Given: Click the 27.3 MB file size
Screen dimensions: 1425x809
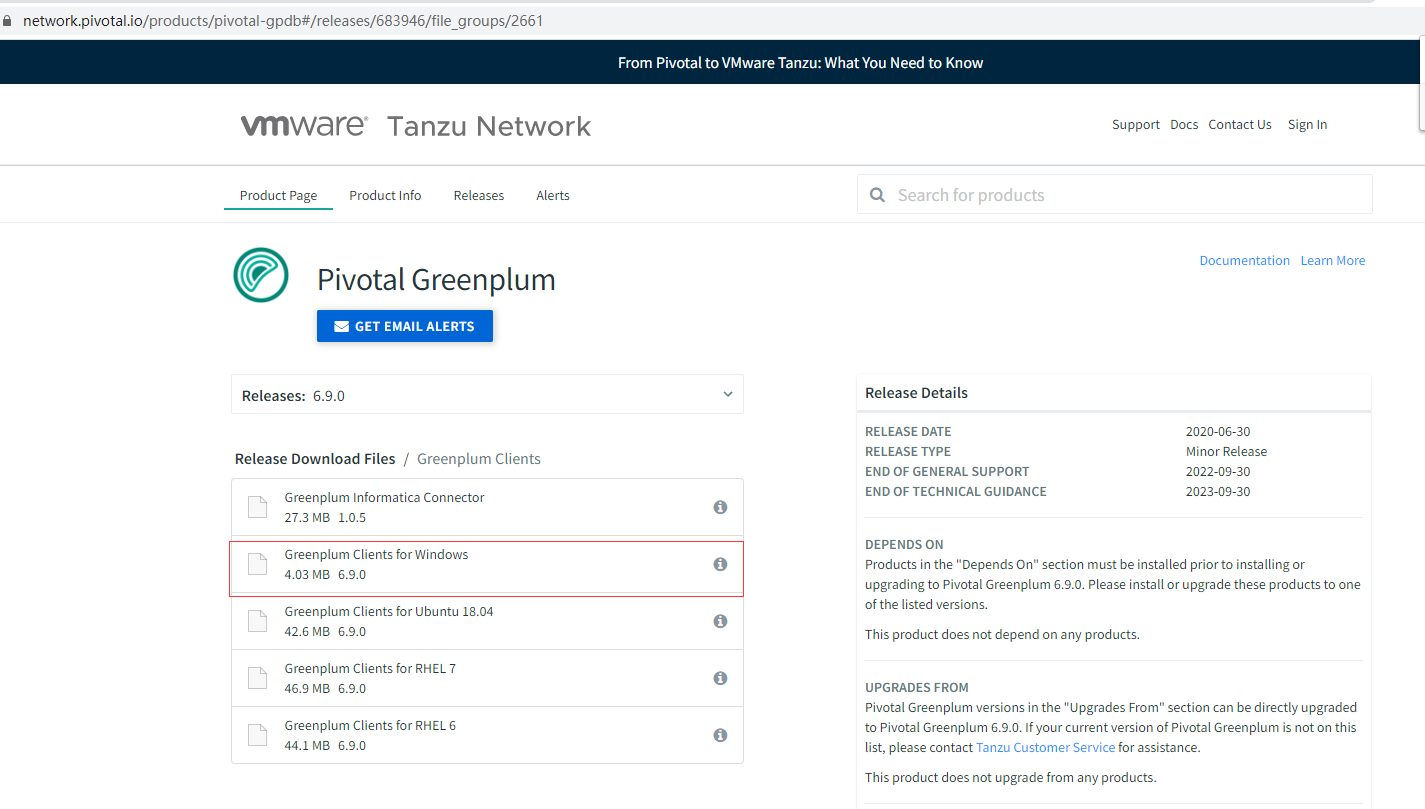Looking at the screenshot, I should coord(307,518).
